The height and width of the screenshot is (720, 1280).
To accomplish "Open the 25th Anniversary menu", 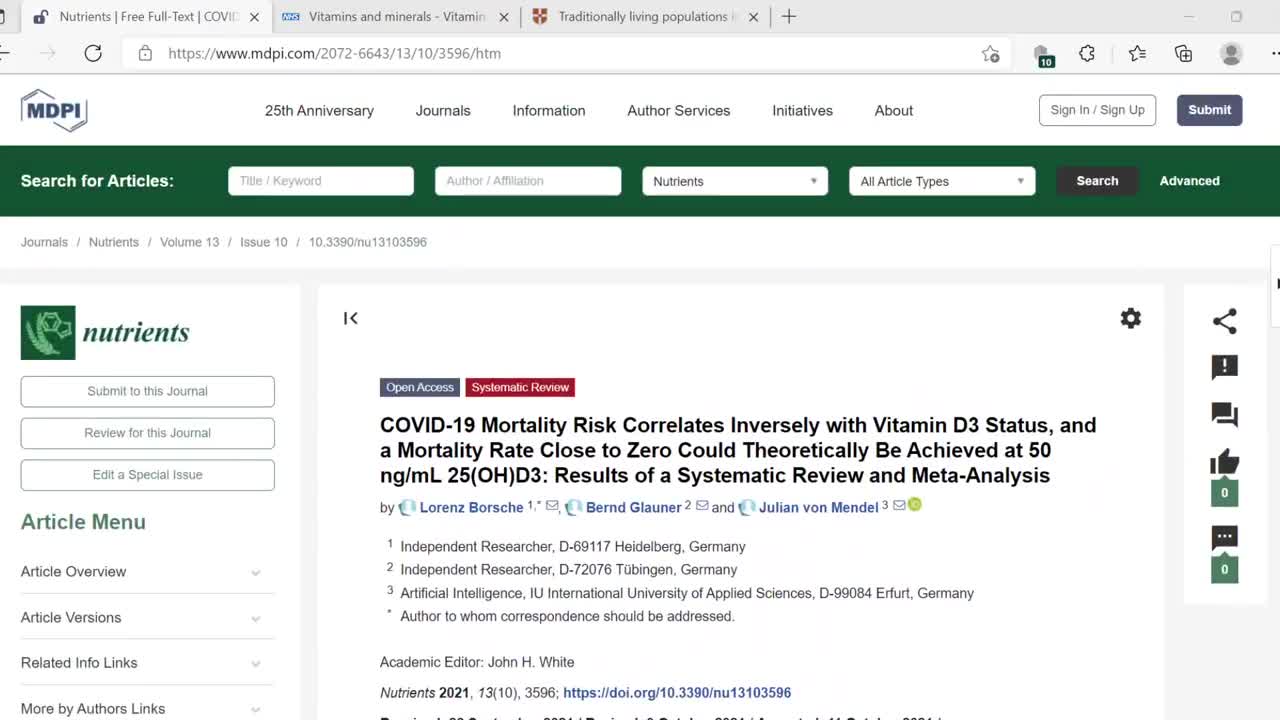I will pos(319,111).
